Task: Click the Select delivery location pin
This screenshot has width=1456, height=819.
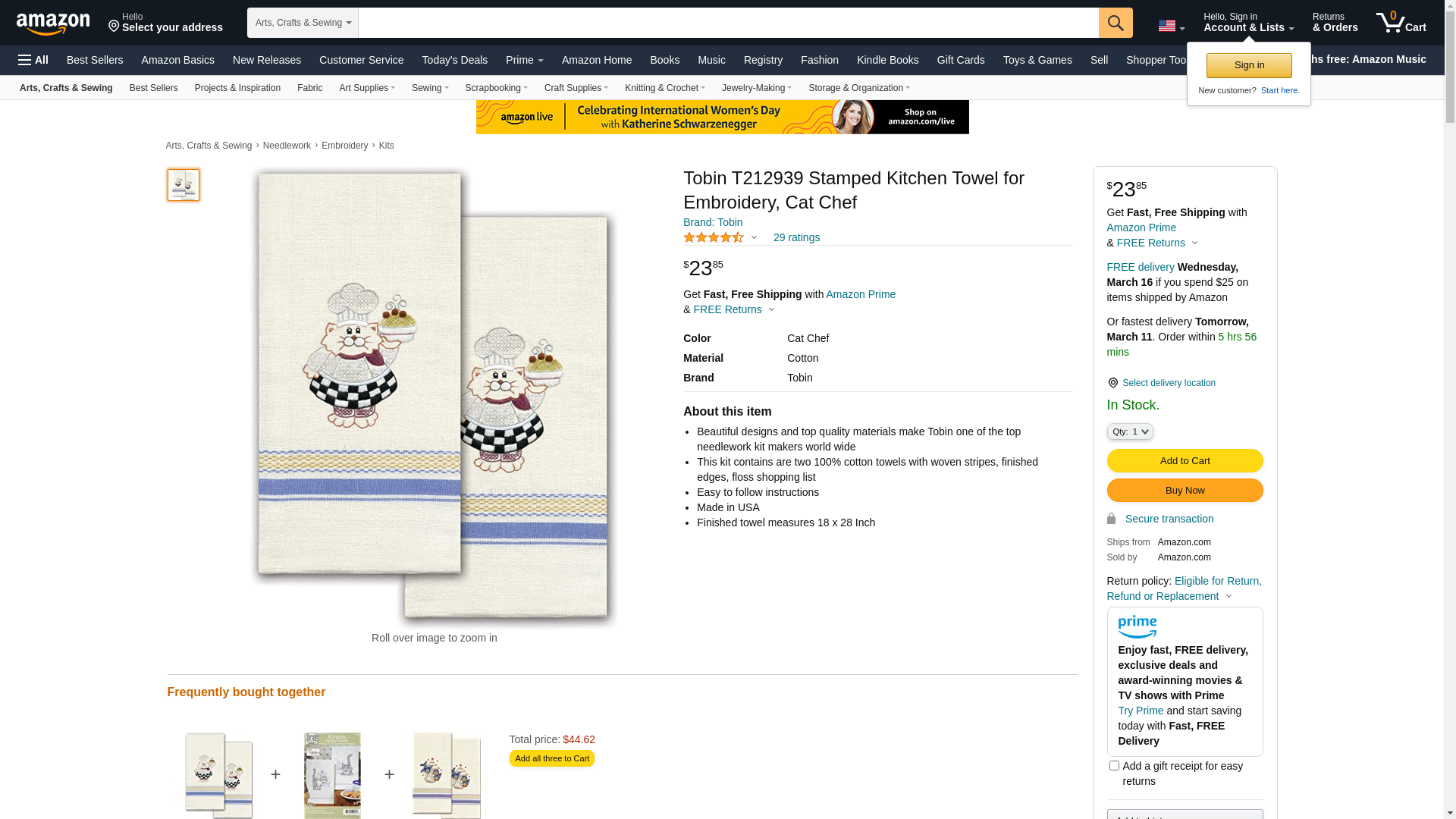Action: tap(1112, 383)
